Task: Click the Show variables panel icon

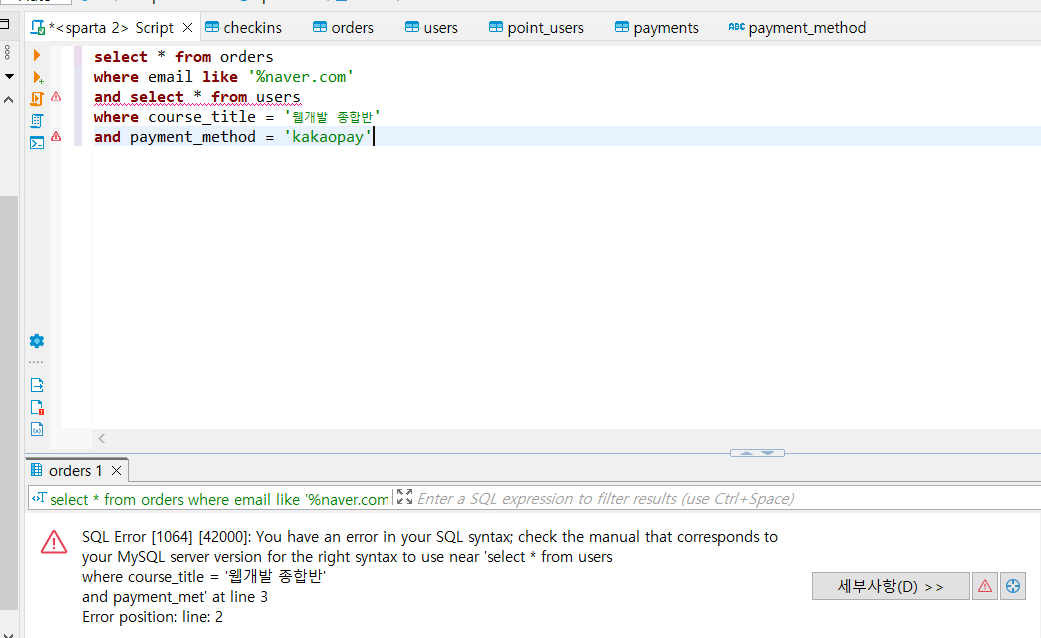Action: pos(37,430)
